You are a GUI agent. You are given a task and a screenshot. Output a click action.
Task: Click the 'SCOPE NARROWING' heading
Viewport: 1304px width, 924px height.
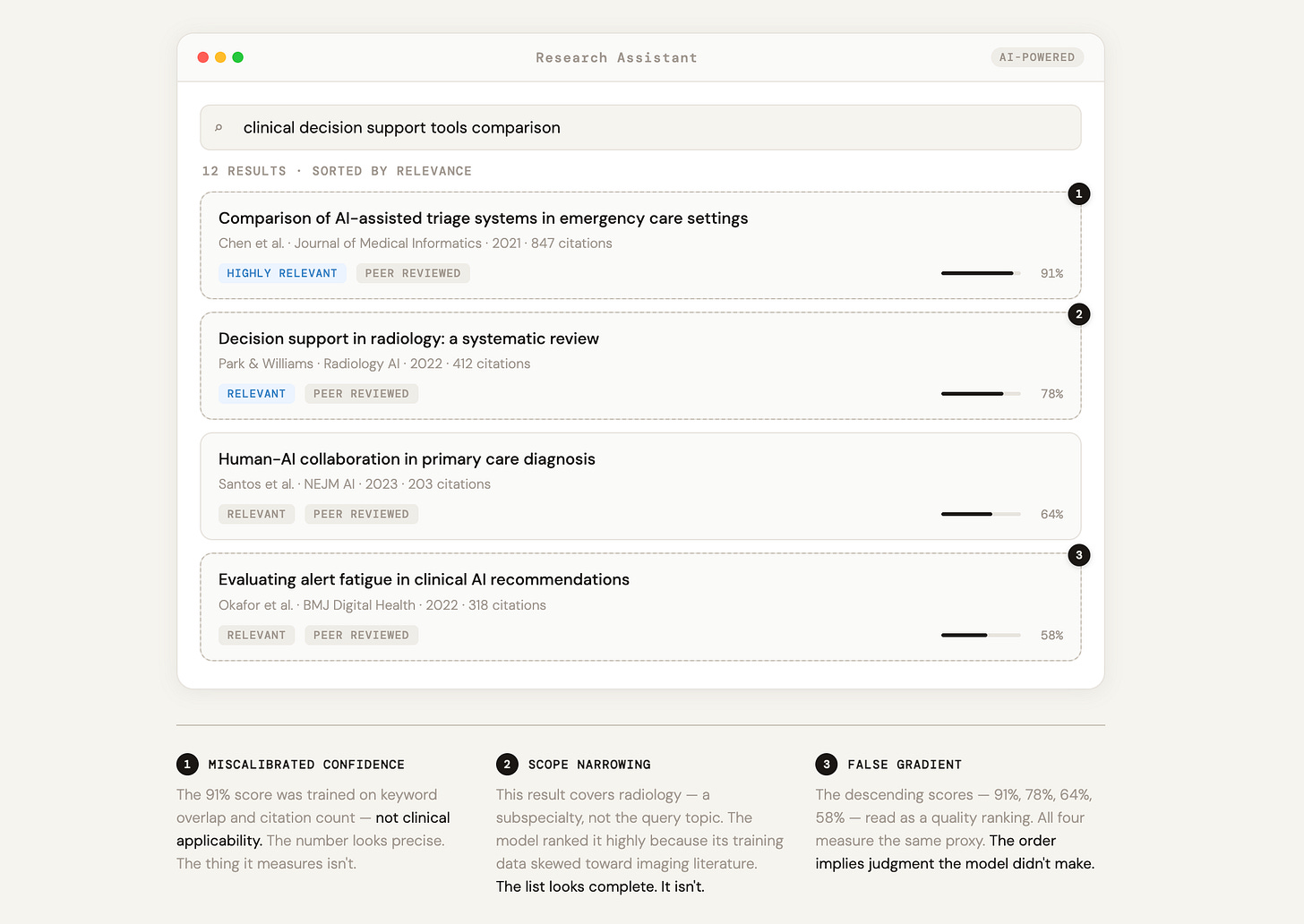589,765
